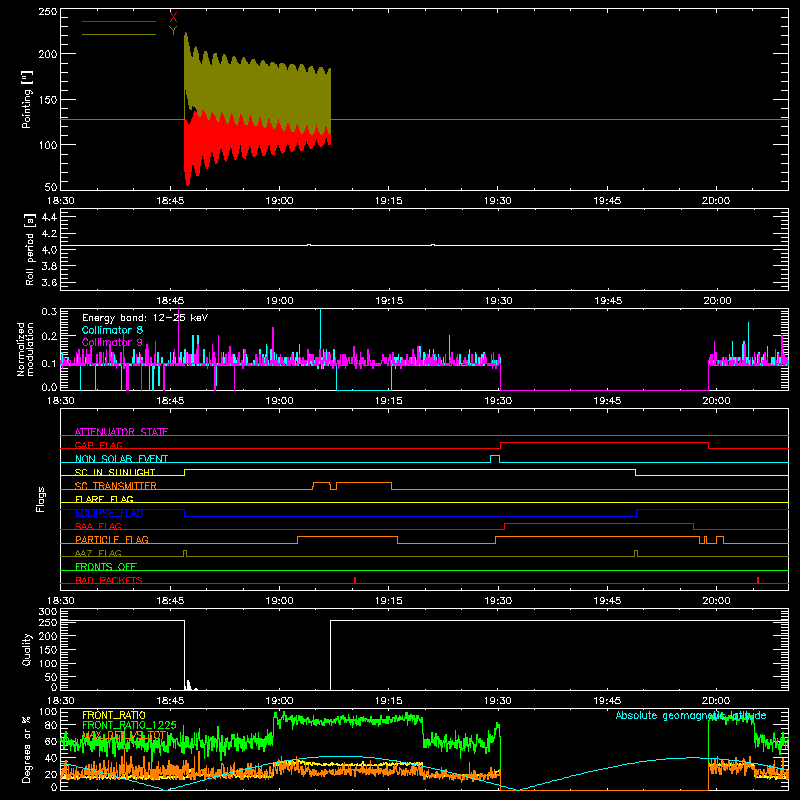Viewport: 800px width, 800px height.
Task: Click the 250 tick on the Pointing axis
Action: click(48, 12)
